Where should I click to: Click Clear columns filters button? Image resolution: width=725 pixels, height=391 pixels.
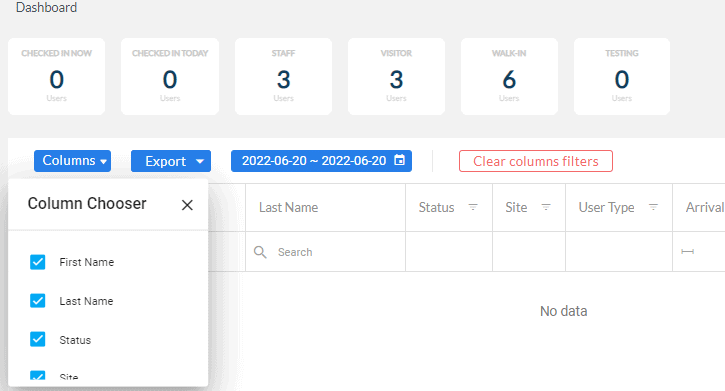[x=536, y=161]
